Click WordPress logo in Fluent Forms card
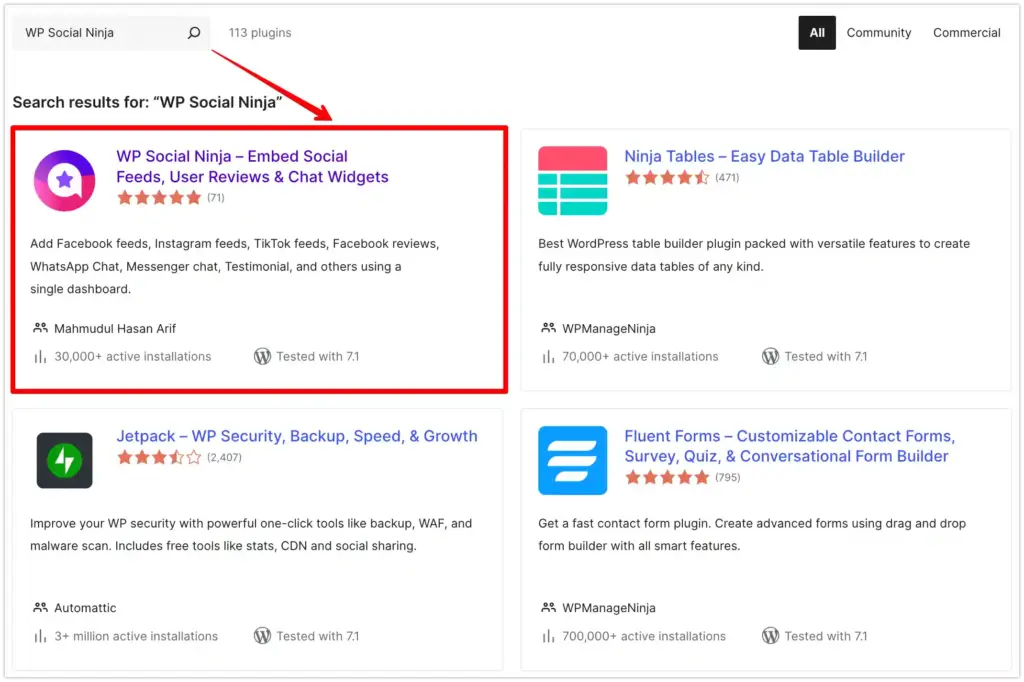 tap(771, 636)
